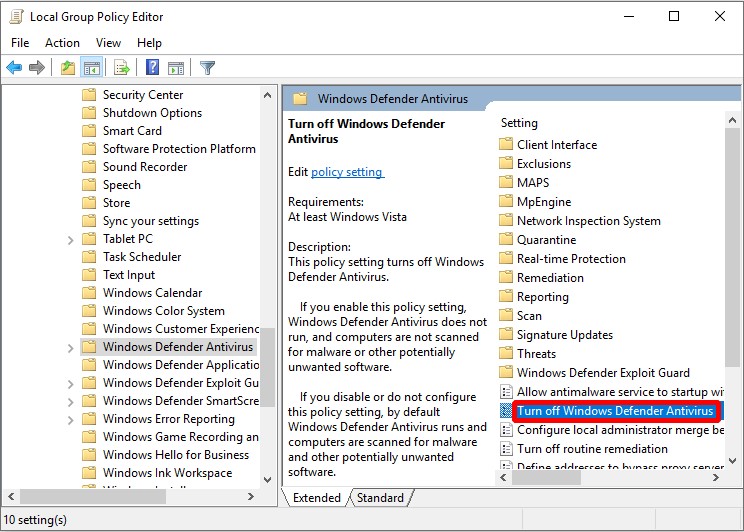Select Turn off Windows Defender Antivirus setting
744x532 pixels.
(615, 411)
